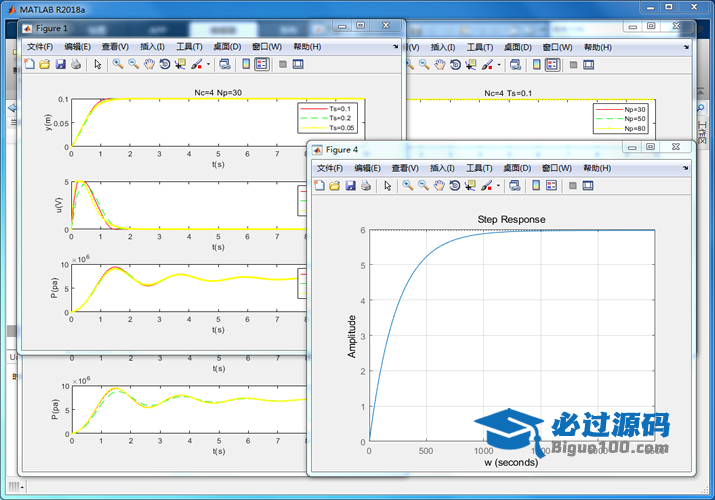Hide Plot Tools icon in Figure 1
This screenshot has height=500, width=715.
[x=283, y=64]
